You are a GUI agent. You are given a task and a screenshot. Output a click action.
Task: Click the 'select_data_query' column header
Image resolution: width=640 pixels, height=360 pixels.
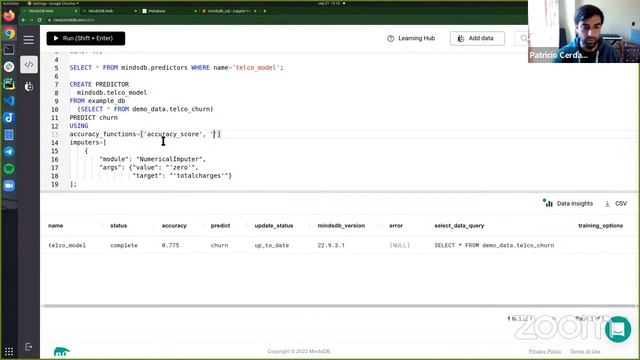[459, 225]
